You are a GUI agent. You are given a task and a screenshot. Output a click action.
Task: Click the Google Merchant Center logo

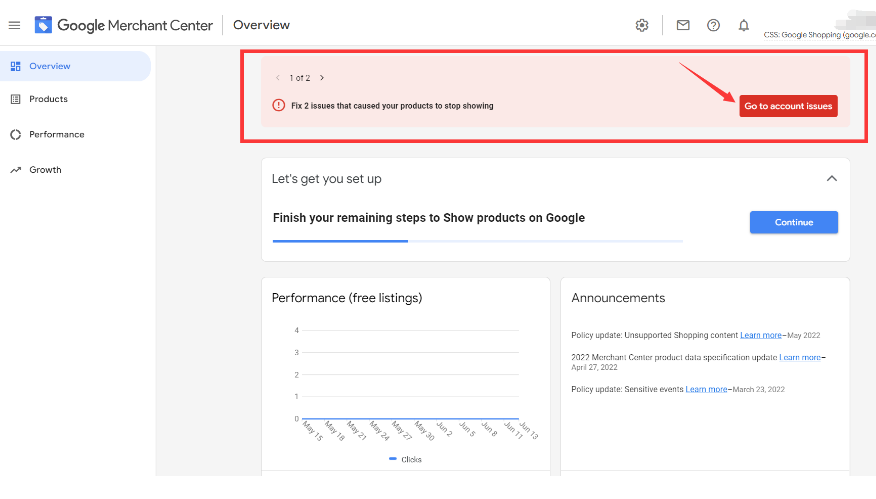(44, 25)
